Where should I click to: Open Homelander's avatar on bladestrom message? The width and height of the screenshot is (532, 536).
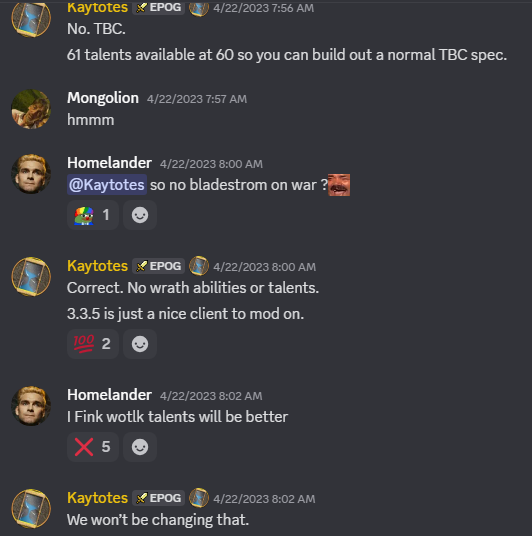coord(31,174)
